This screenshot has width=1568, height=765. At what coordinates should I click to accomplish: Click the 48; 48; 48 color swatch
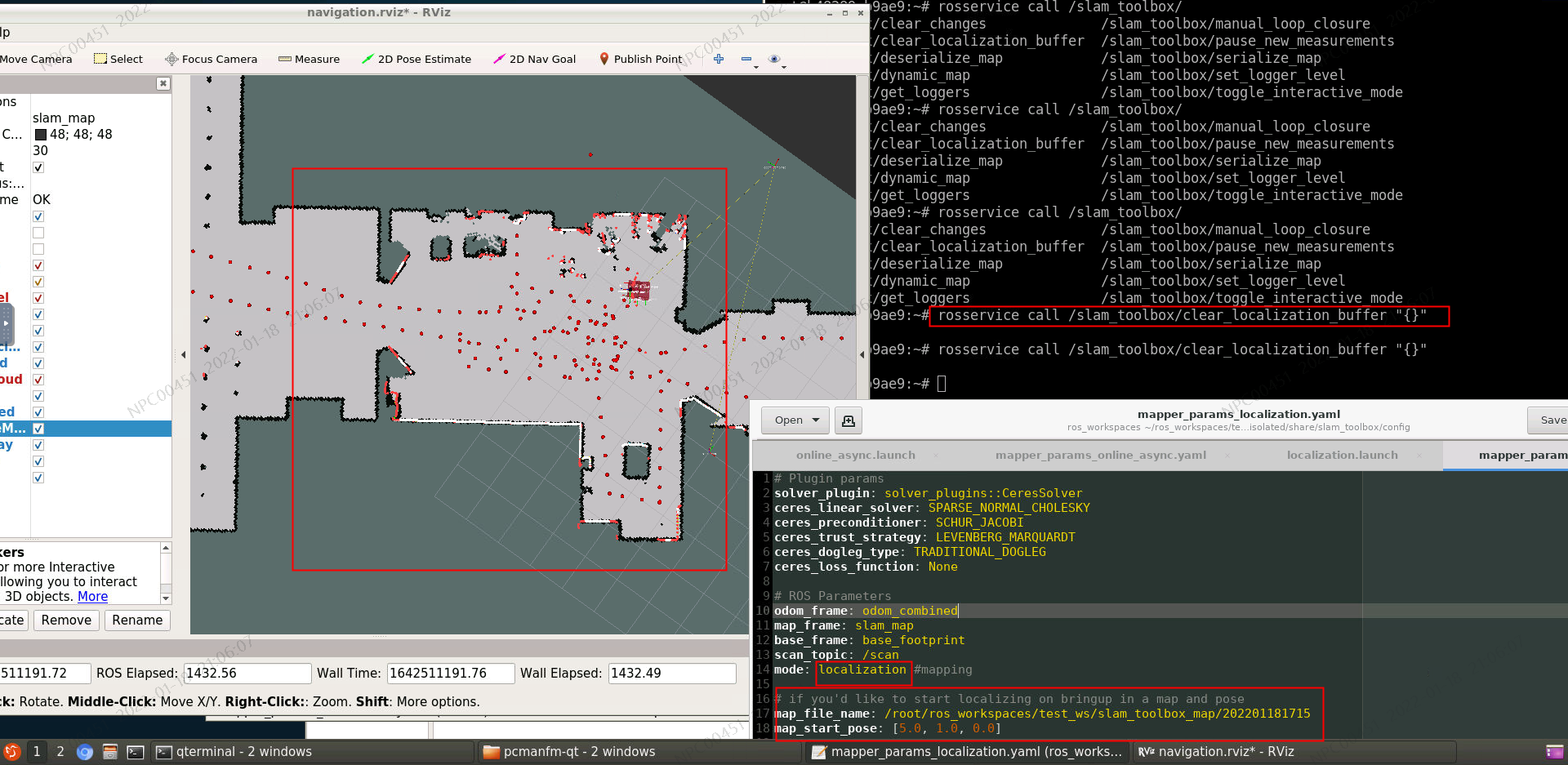coord(41,135)
